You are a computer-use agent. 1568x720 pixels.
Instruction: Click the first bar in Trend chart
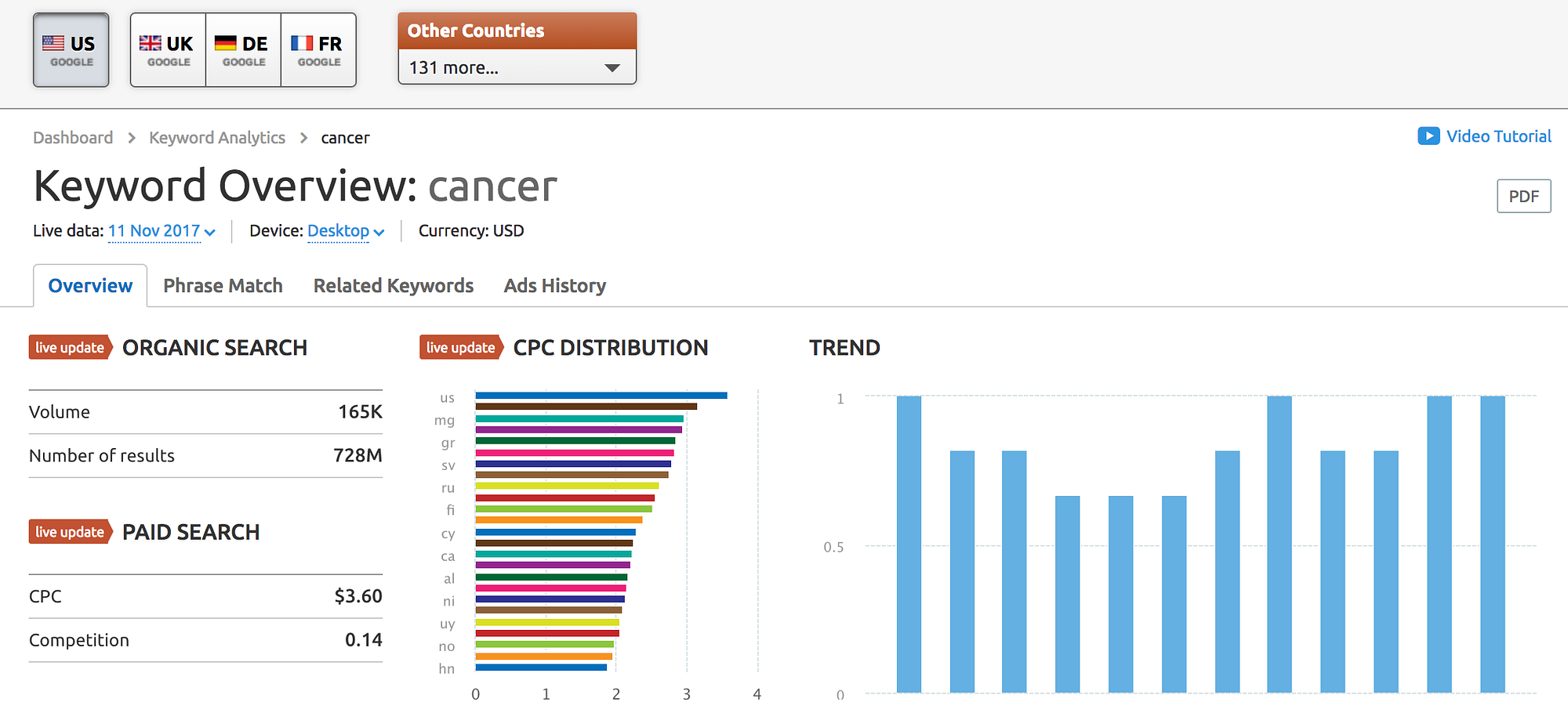(x=909, y=544)
